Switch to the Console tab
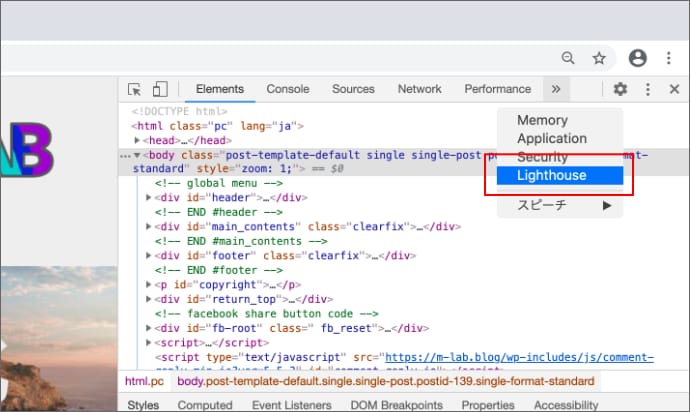 [287, 89]
